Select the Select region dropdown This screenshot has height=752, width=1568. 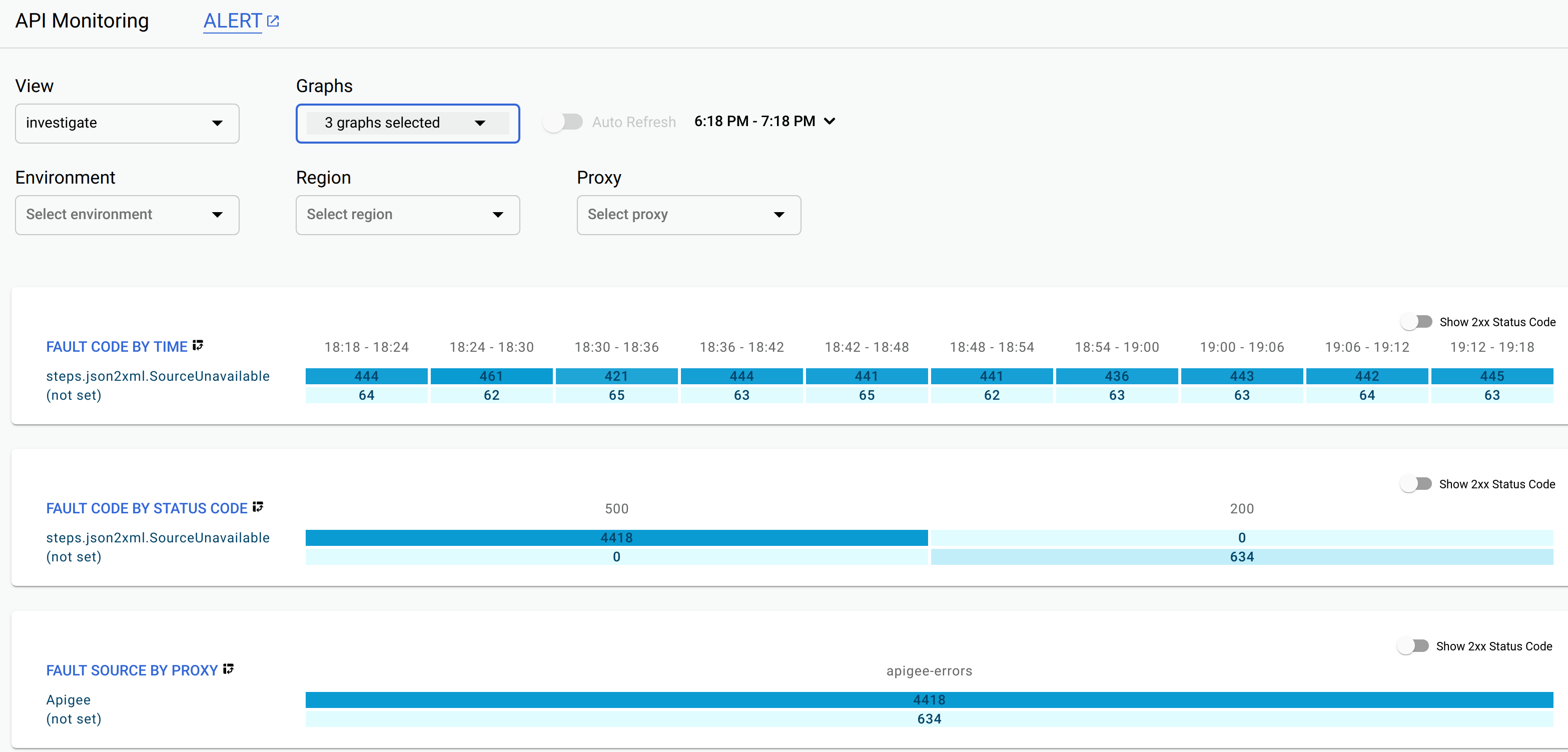408,214
